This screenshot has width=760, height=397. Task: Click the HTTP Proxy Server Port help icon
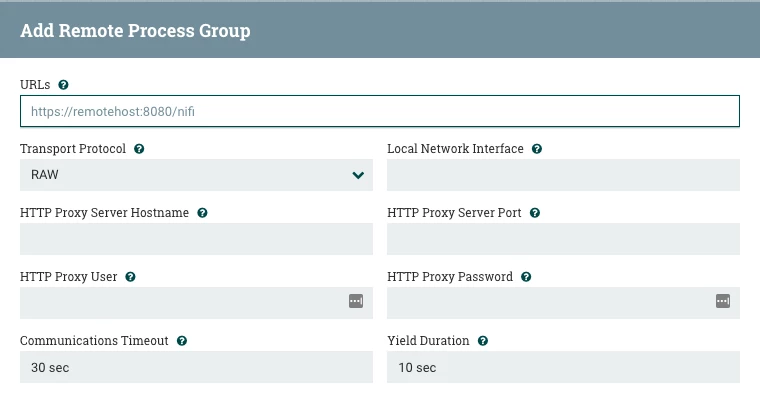pyautogui.click(x=535, y=213)
